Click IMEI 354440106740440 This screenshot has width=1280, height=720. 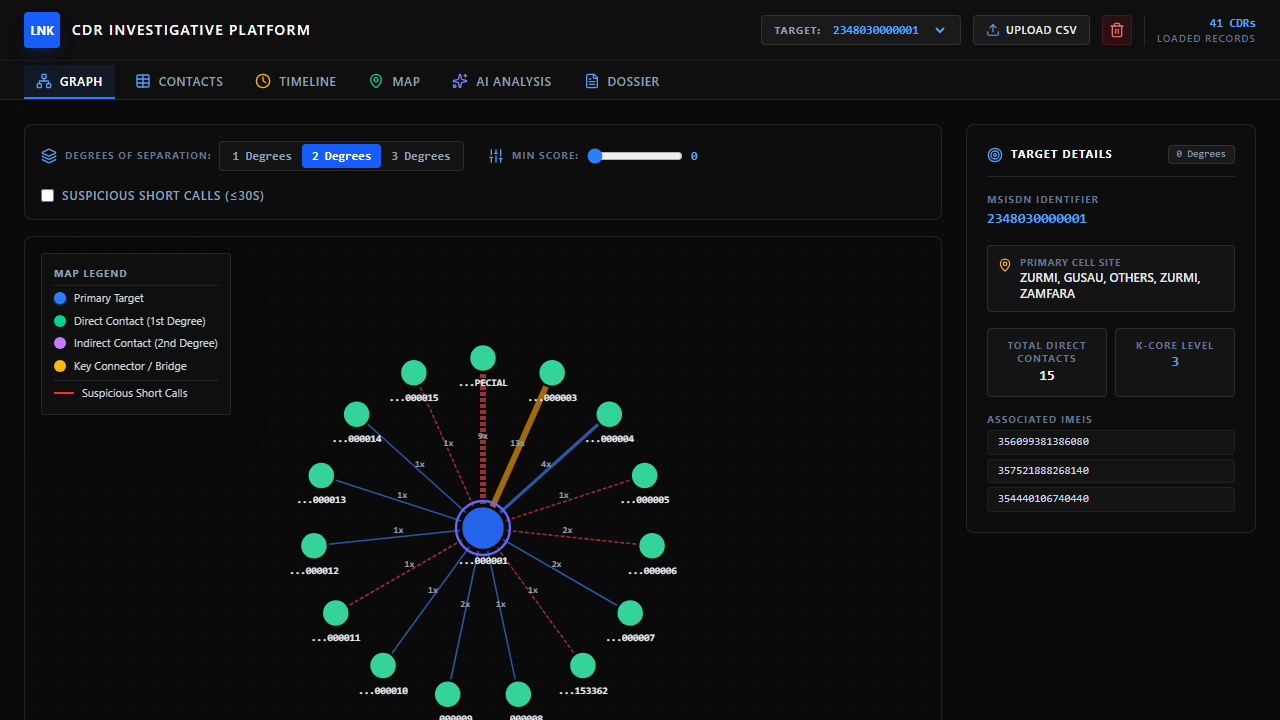point(1111,499)
